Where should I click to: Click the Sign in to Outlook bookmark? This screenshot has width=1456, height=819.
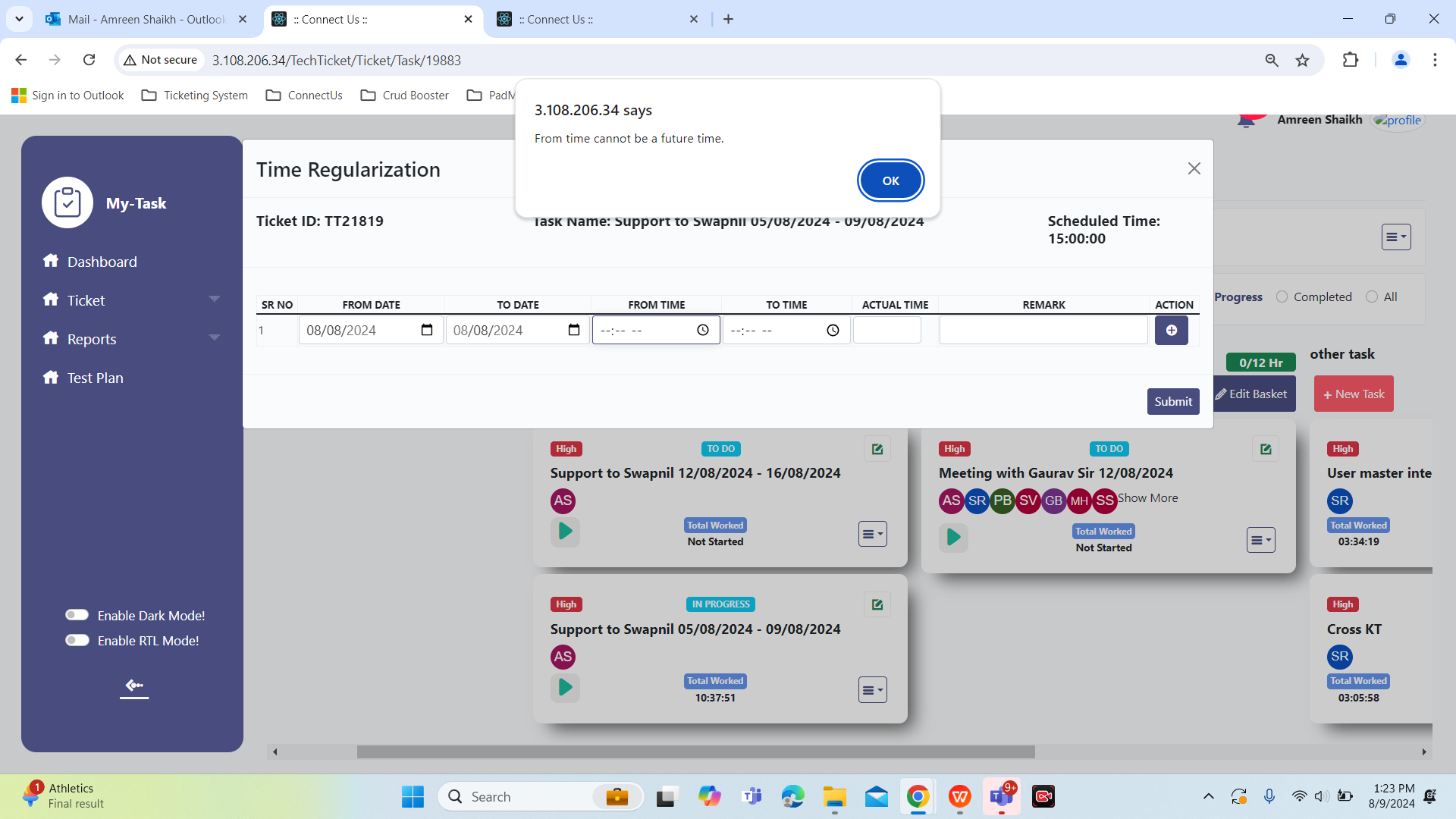coord(68,95)
